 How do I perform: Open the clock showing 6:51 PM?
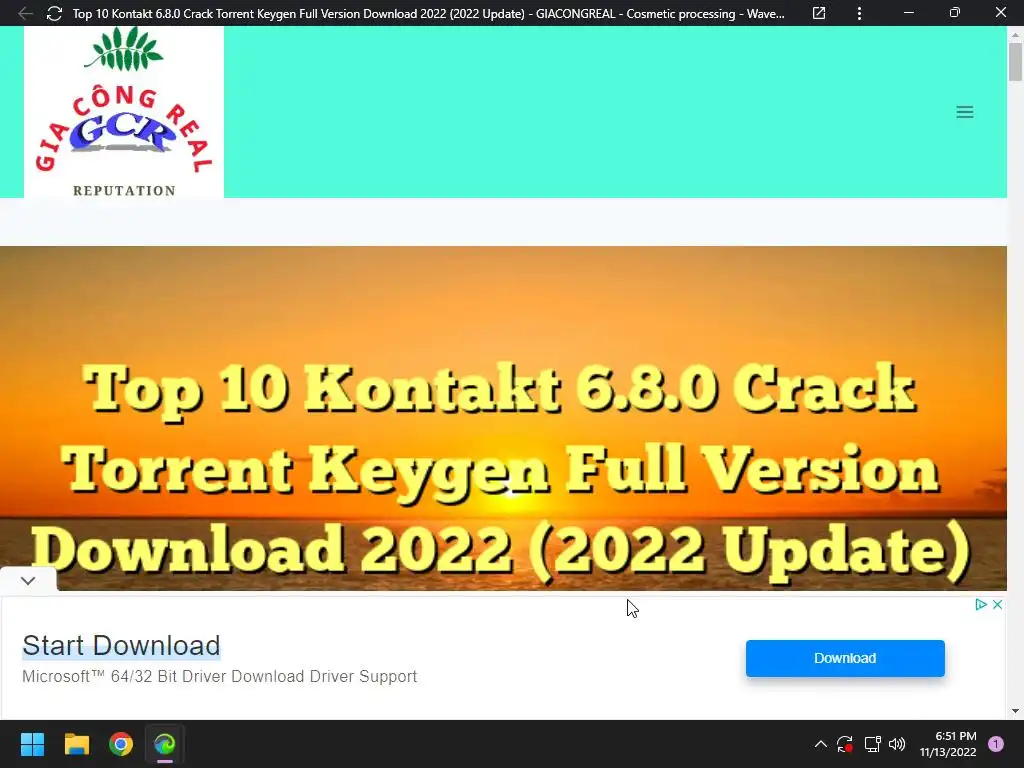click(948, 744)
